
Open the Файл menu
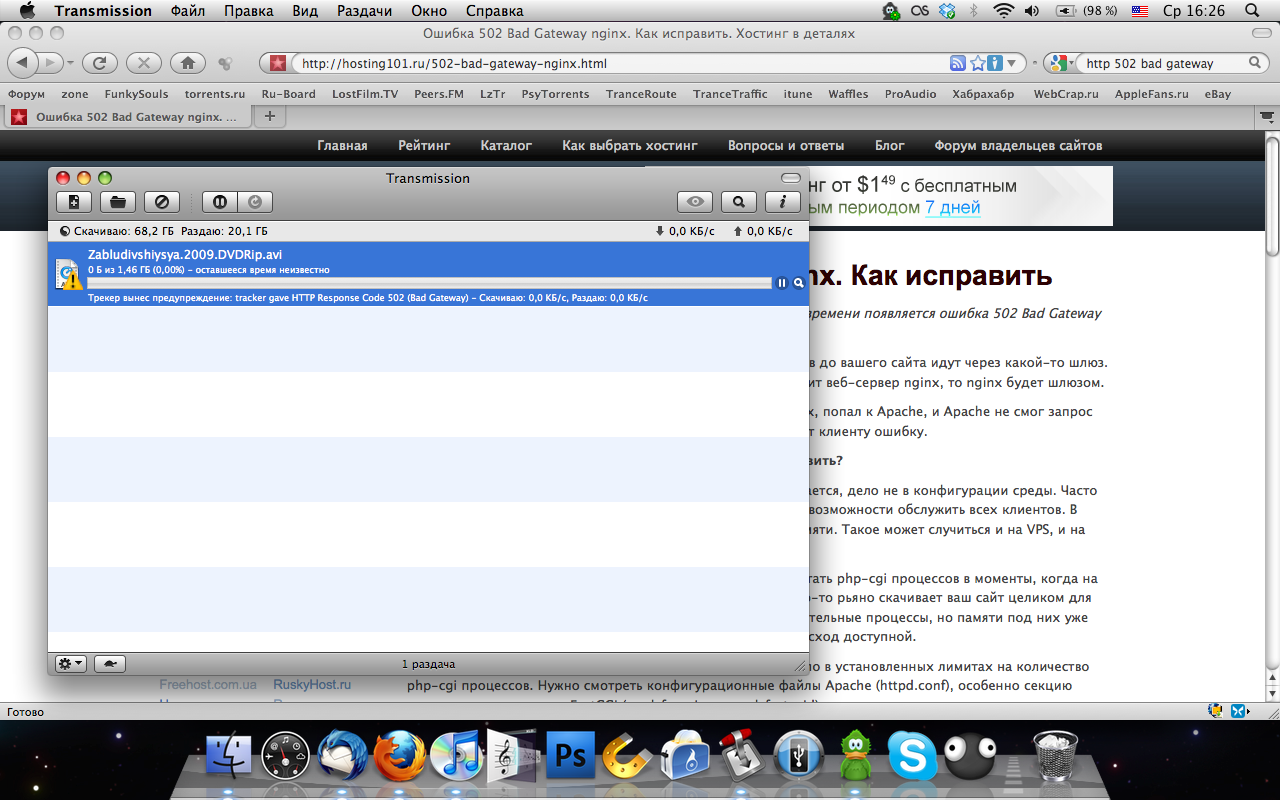pos(189,11)
